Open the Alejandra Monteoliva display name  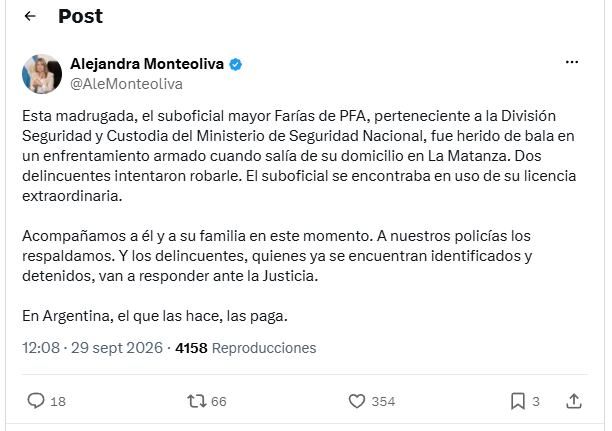[147, 64]
